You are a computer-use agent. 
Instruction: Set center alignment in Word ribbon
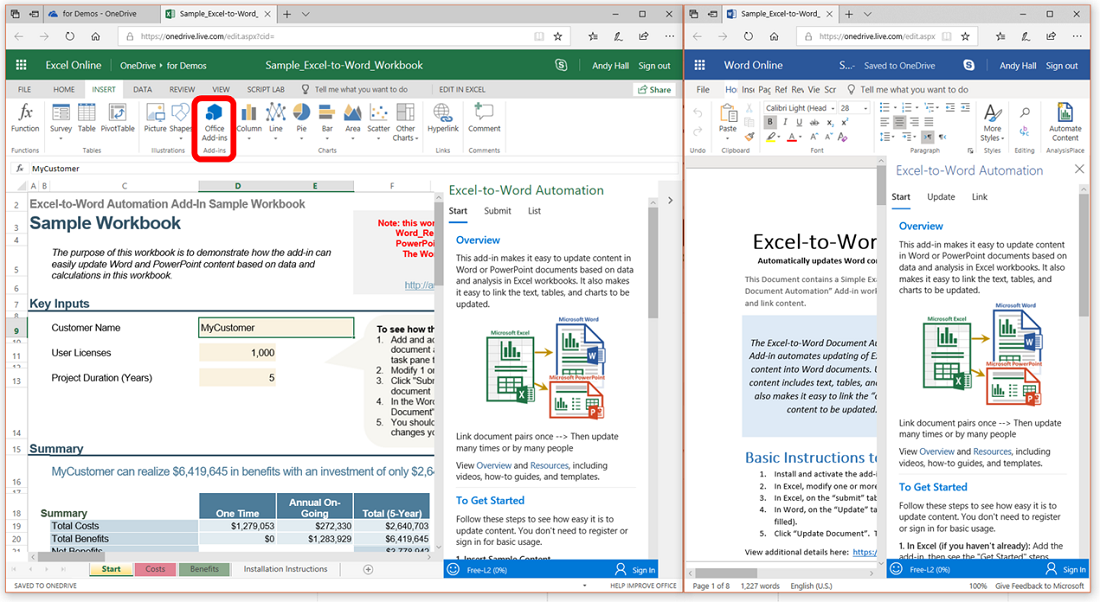pyautogui.click(x=899, y=122)
